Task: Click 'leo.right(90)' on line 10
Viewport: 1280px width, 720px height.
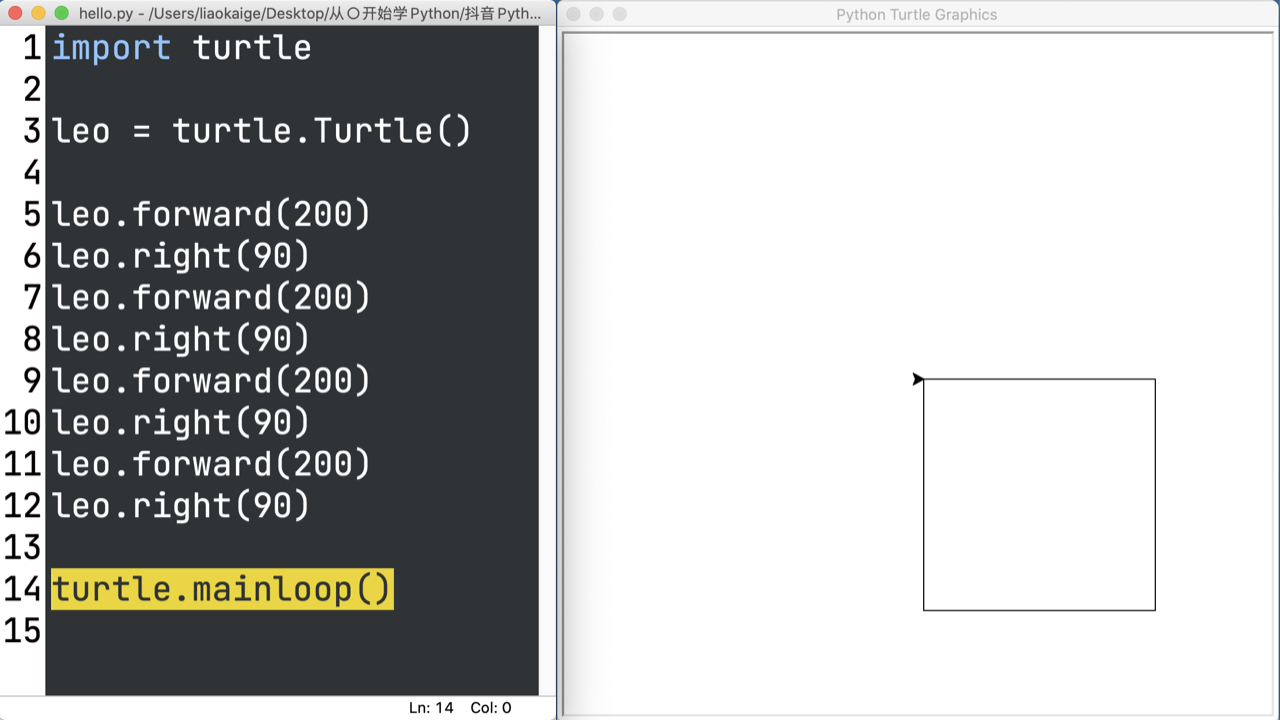Action: (181, 423)
